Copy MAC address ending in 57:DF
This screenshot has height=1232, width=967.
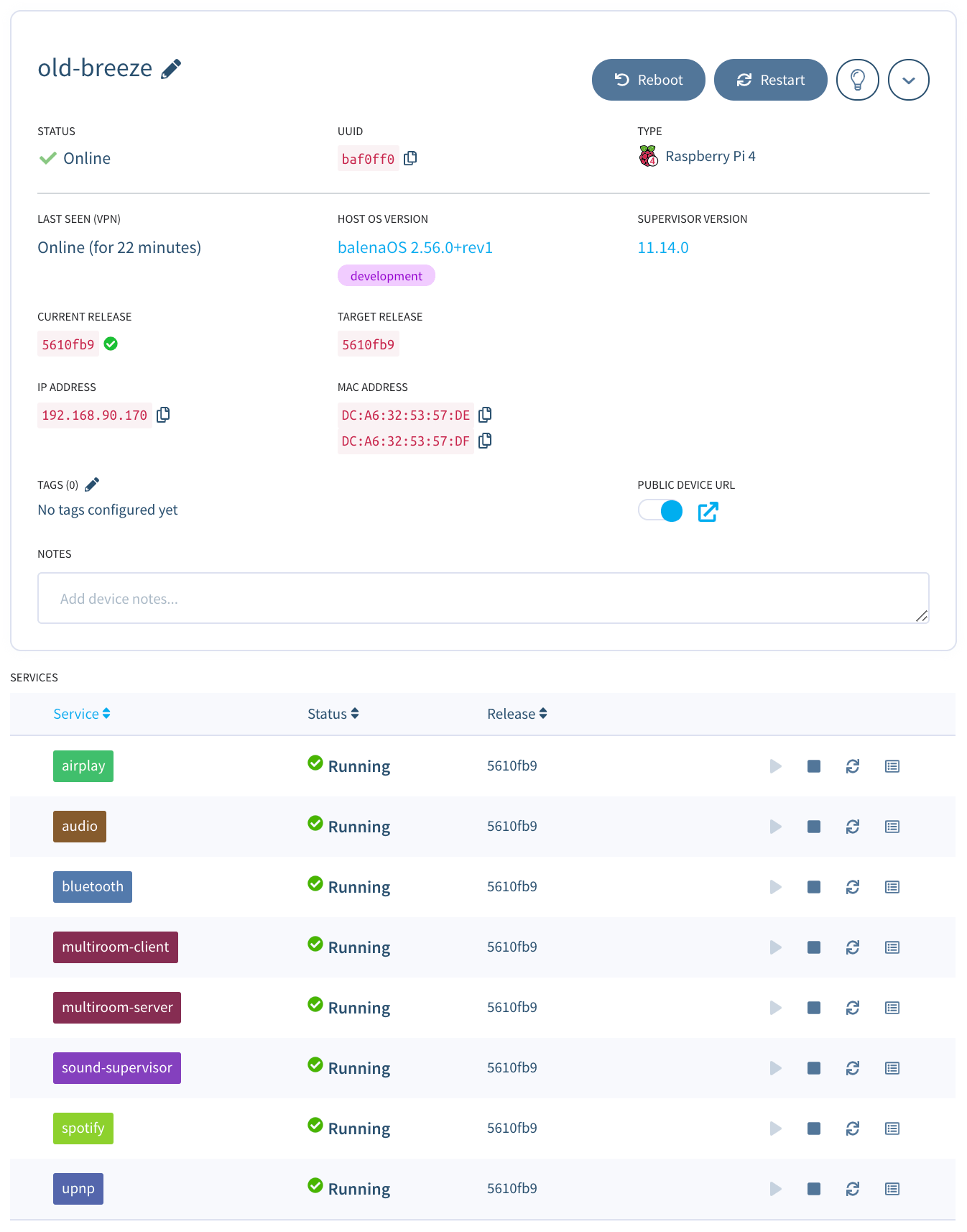(485, 441)
